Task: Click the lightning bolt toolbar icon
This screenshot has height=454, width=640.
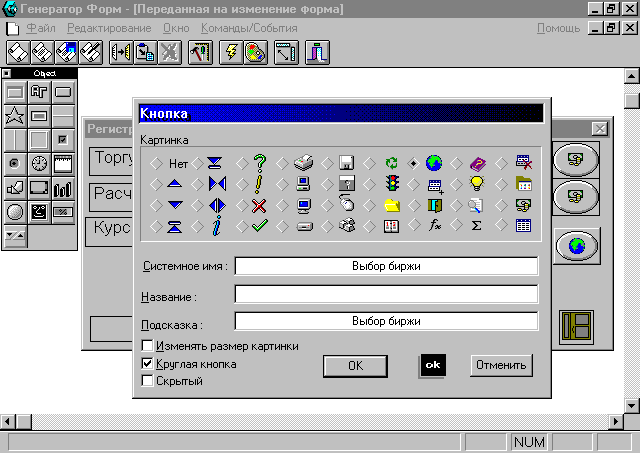Action: [x=231, y=52]
